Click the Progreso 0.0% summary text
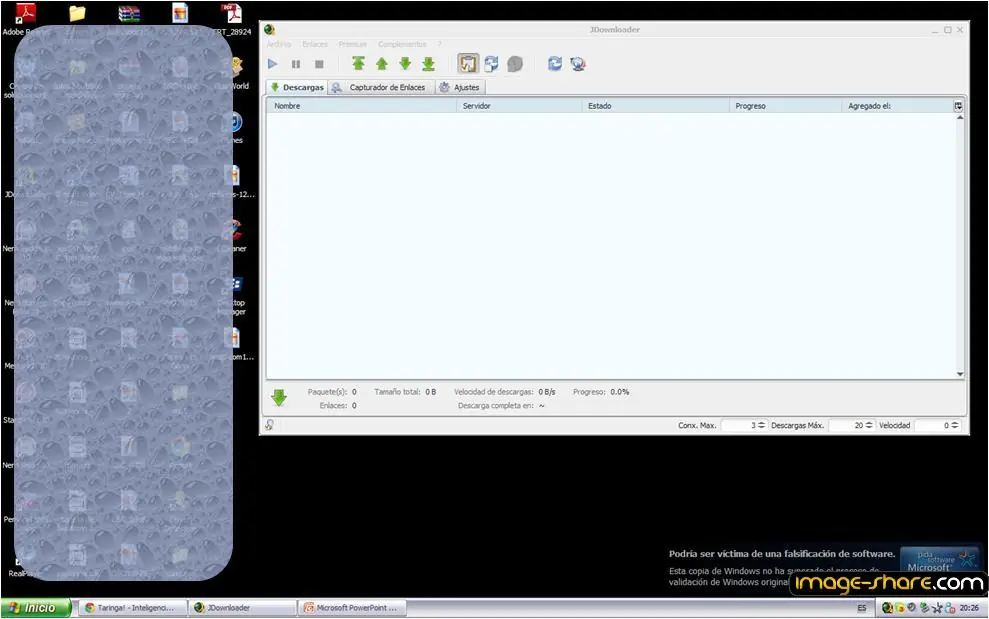The height and width of the screenshot is (619, 989). tap(601, 392)
